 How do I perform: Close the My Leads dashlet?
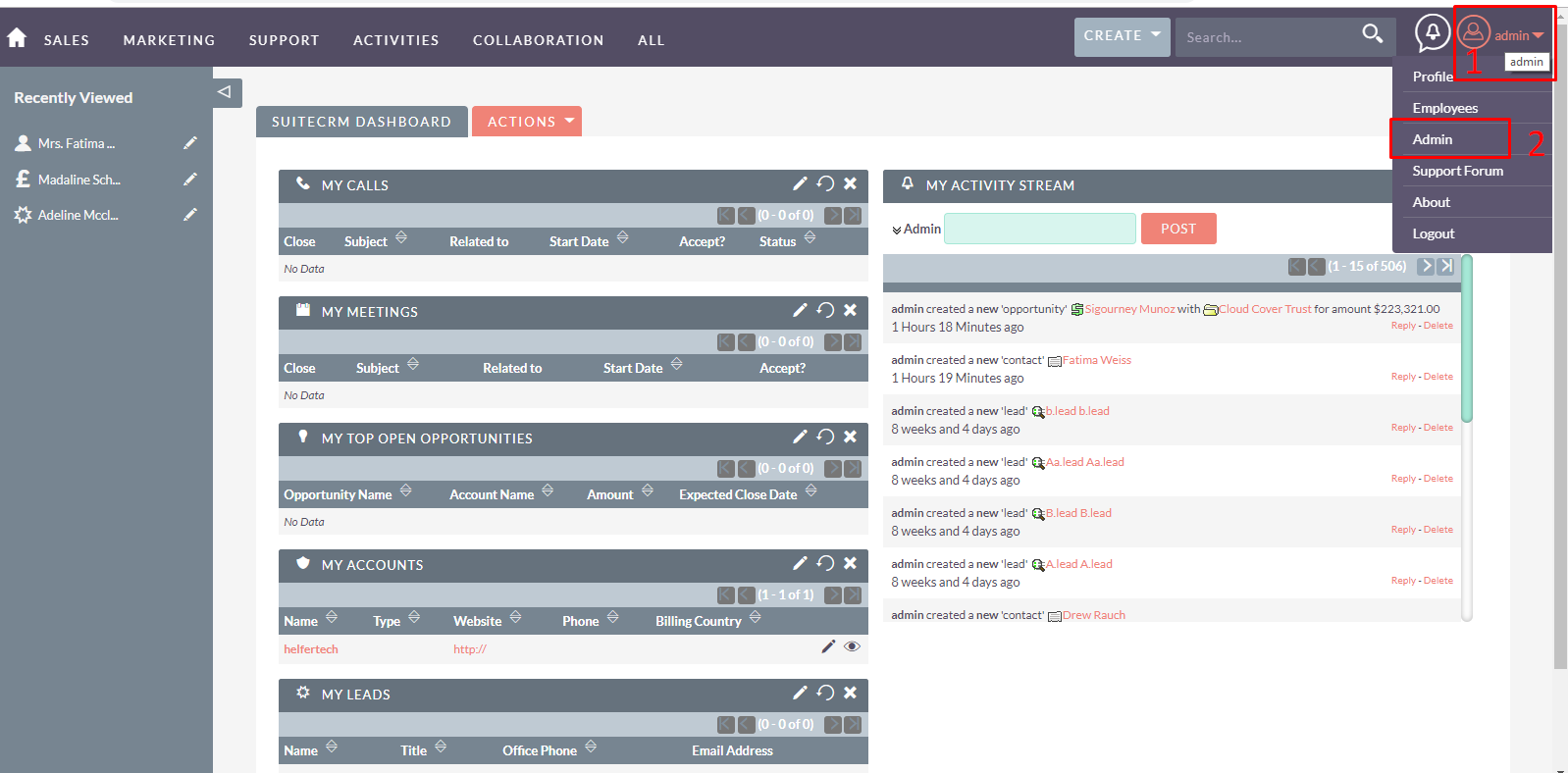point(851,693)
